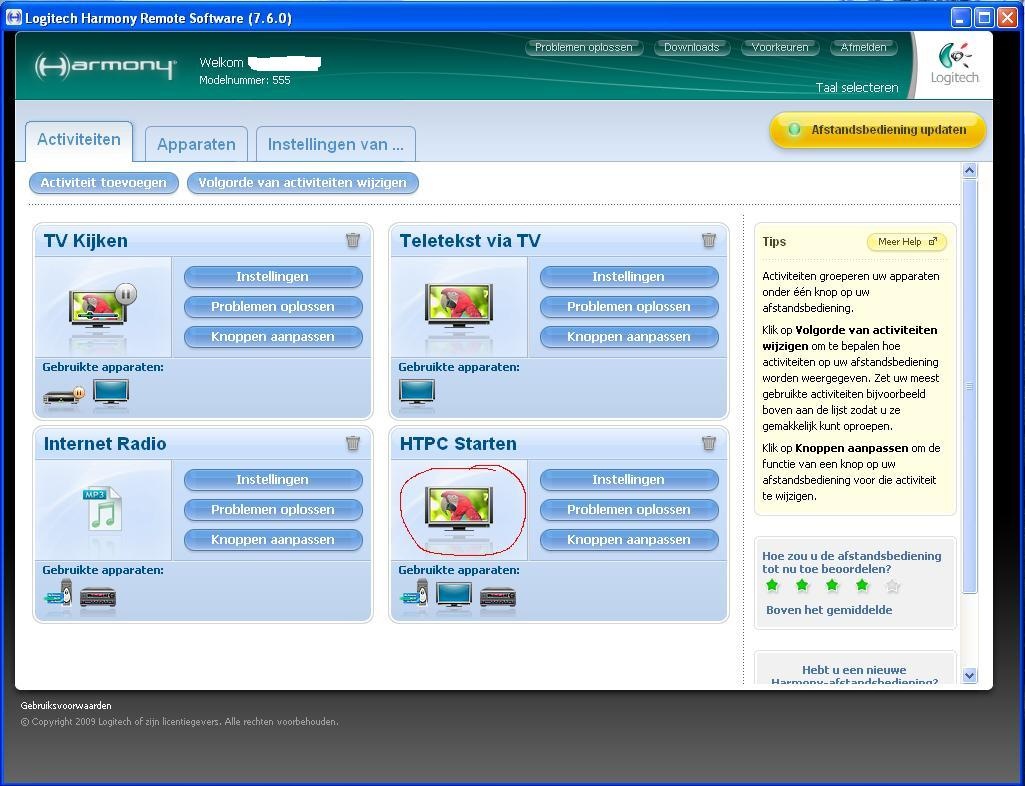The image size is (1025, 786).
Task: Click the HTPC Starten trash can icon
Action: coord(709,443)
